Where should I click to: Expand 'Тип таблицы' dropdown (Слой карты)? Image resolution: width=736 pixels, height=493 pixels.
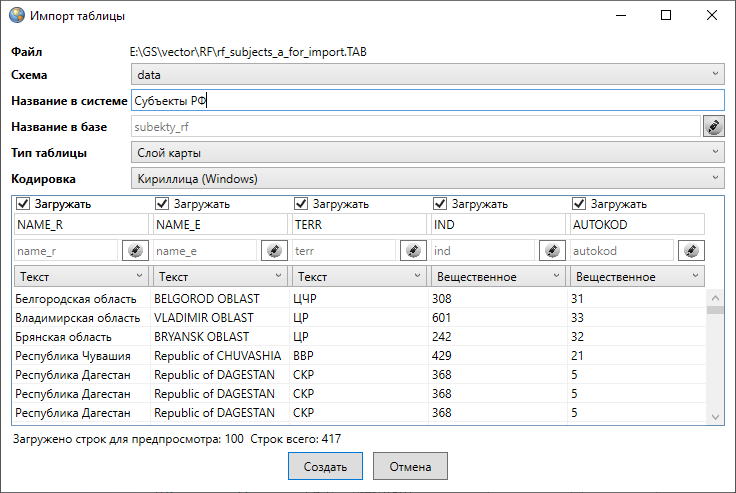(x=427, y=153)
